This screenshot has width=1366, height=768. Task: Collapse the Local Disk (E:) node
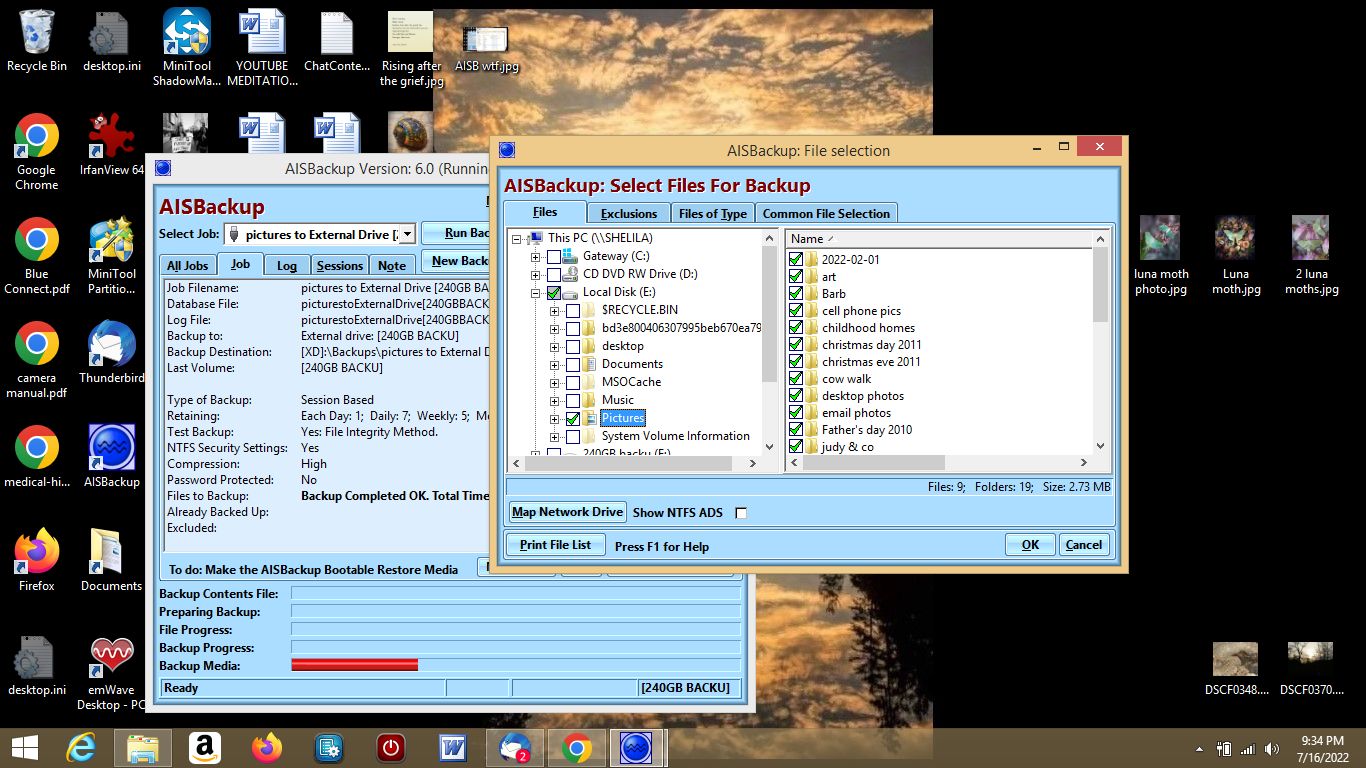(536, 292)
